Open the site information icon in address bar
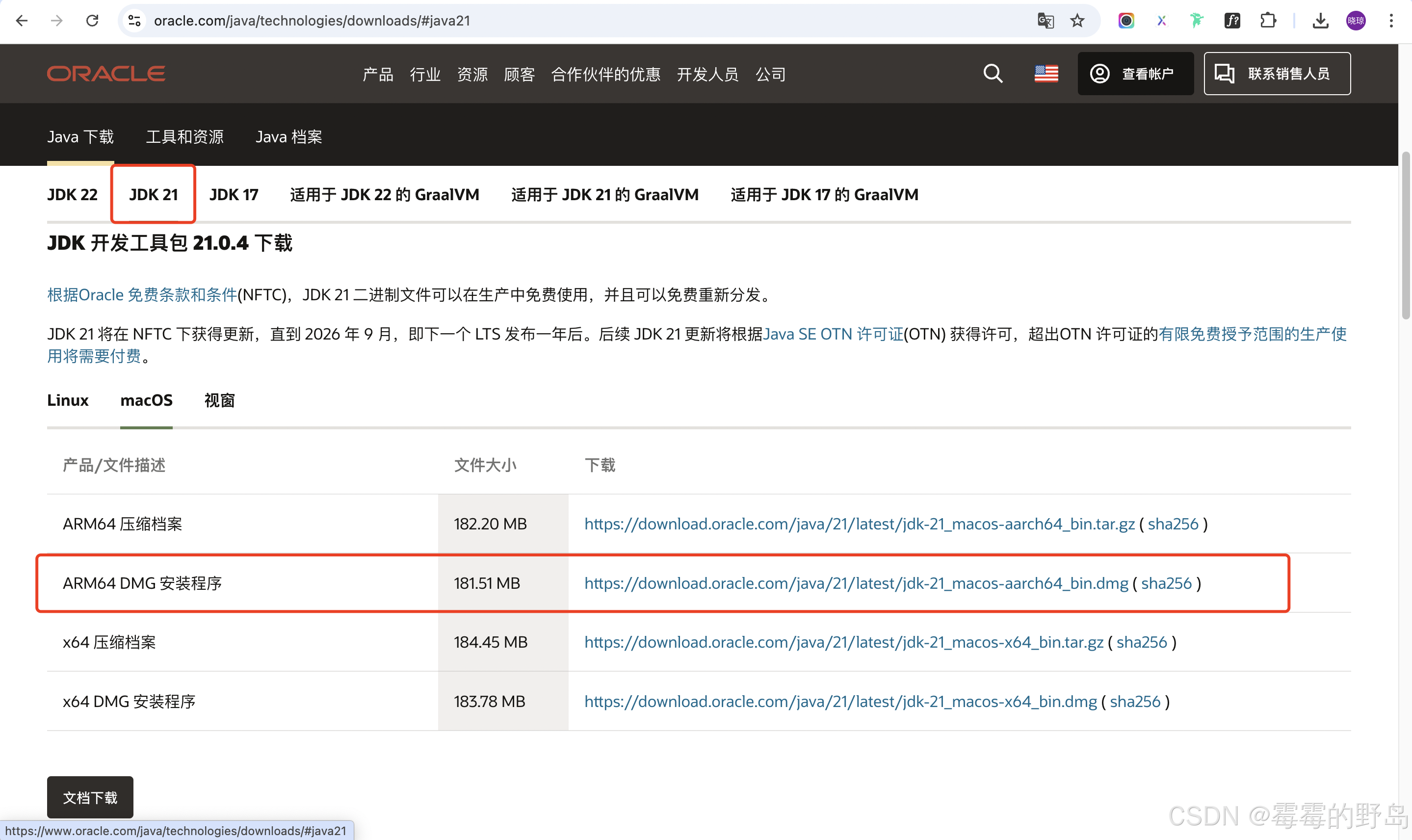The height and width of the screenshot is (840, 1412). pos(134,21)
